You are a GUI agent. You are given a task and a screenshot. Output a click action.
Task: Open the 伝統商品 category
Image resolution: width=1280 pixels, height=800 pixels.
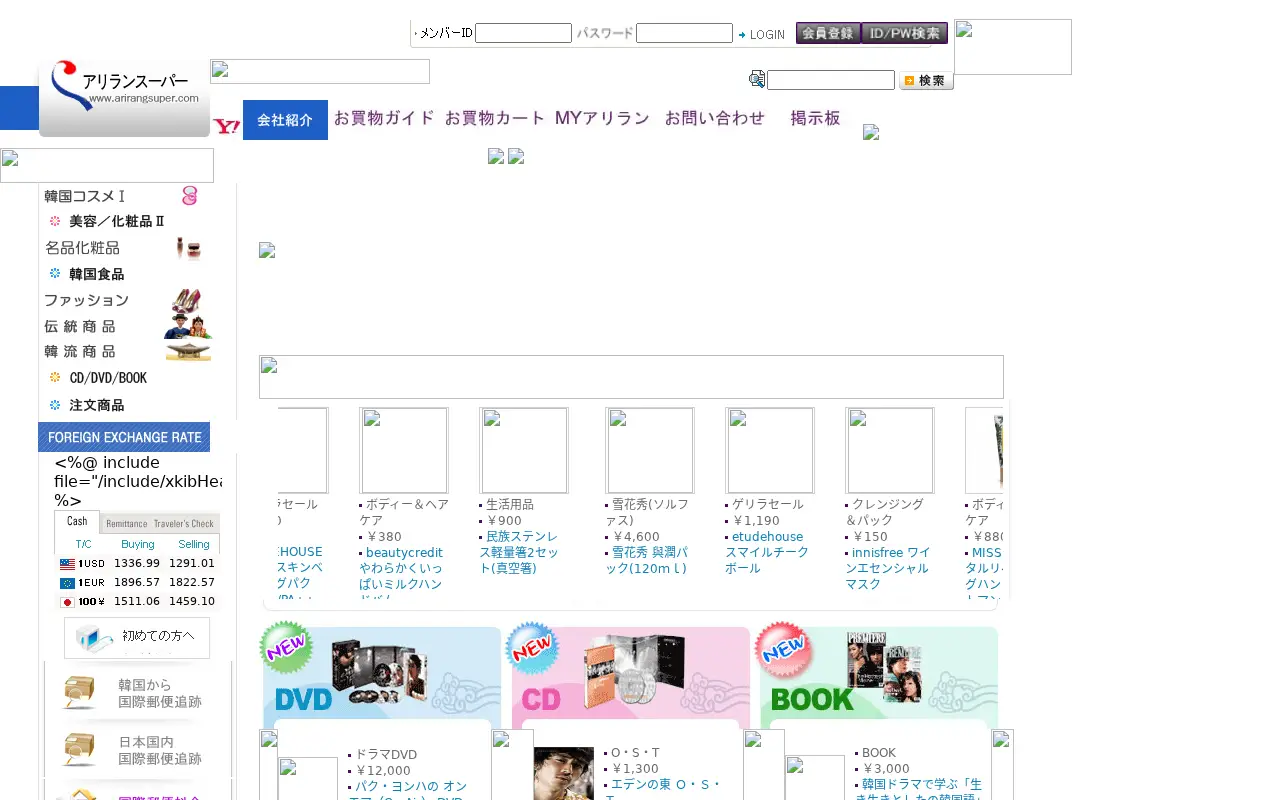(x=124, y=326)
